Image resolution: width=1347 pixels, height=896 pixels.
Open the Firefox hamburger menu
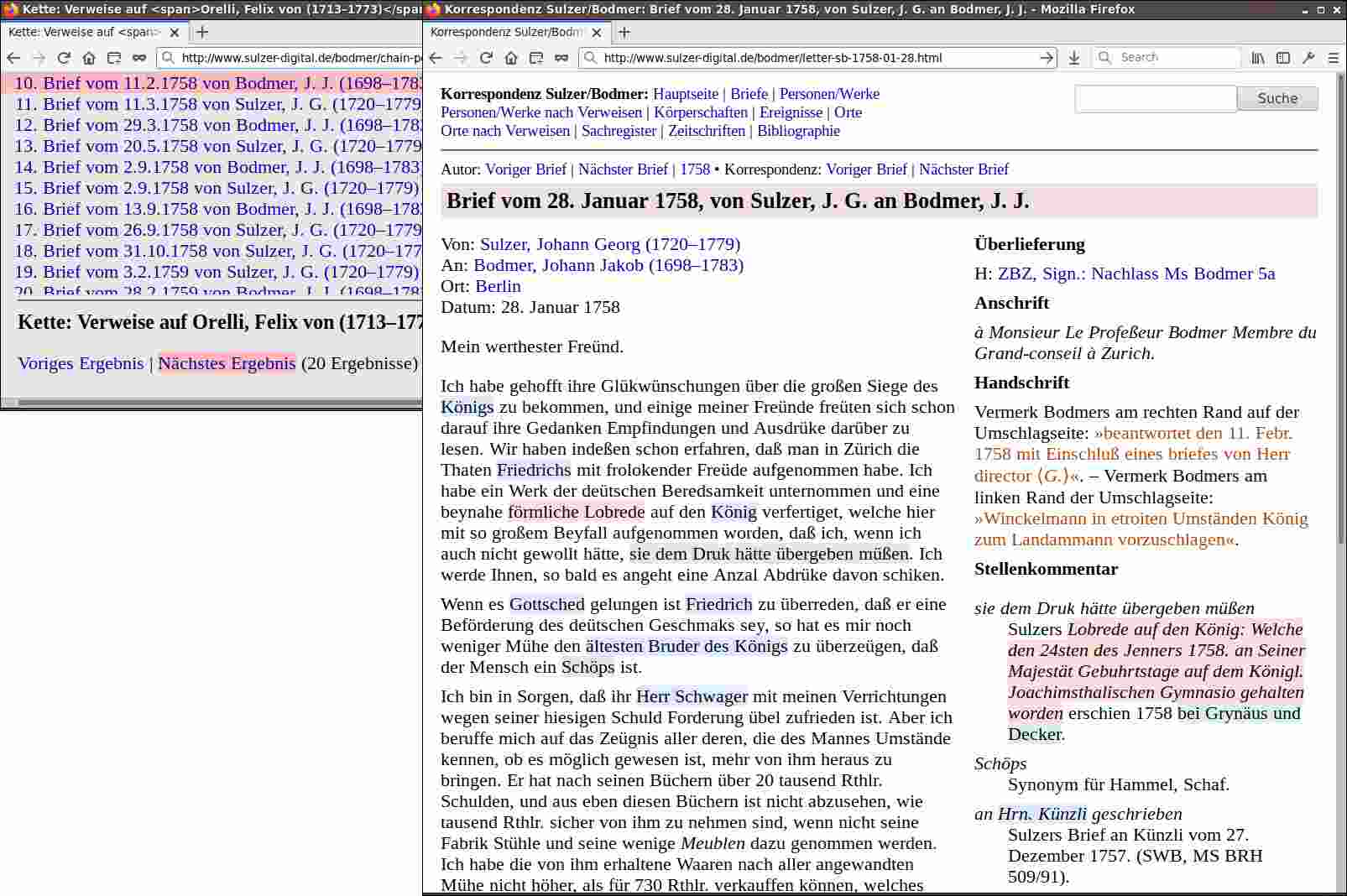coord(1334,58)
